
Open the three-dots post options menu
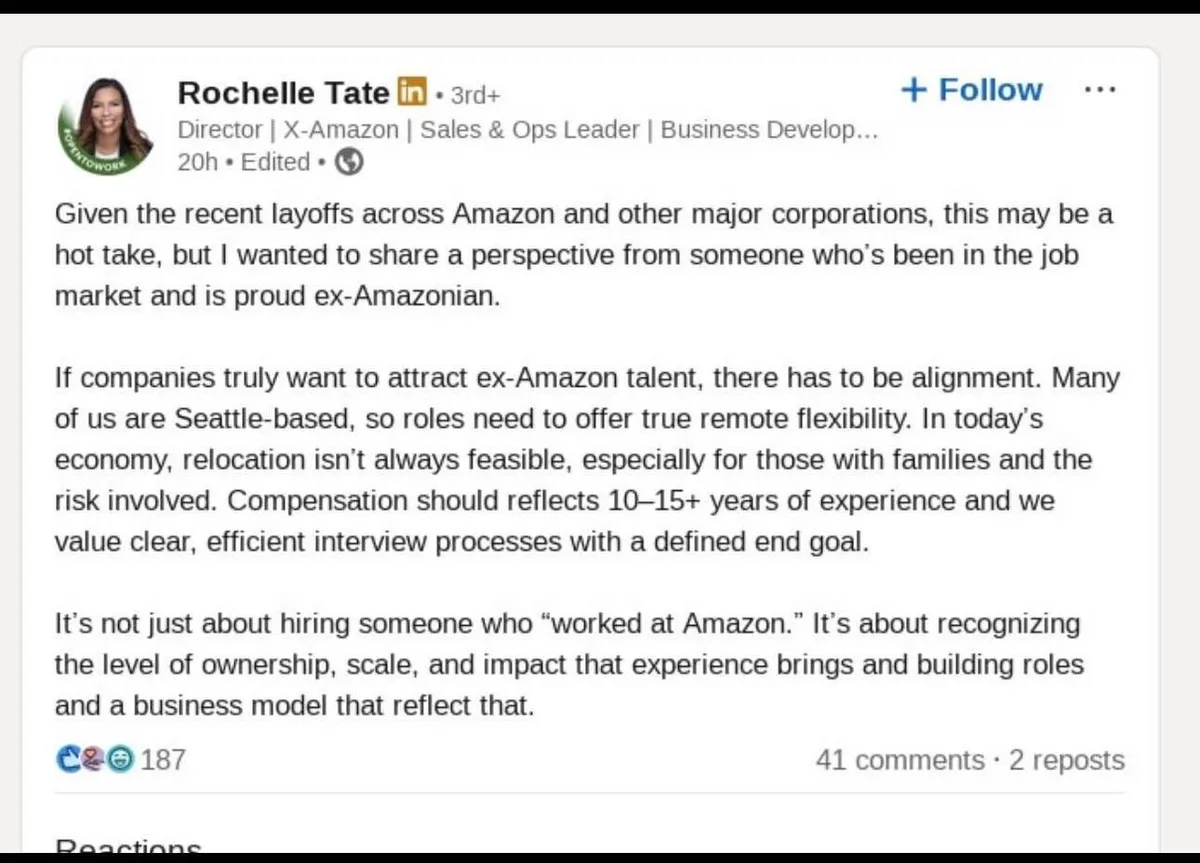point(1100,90)
